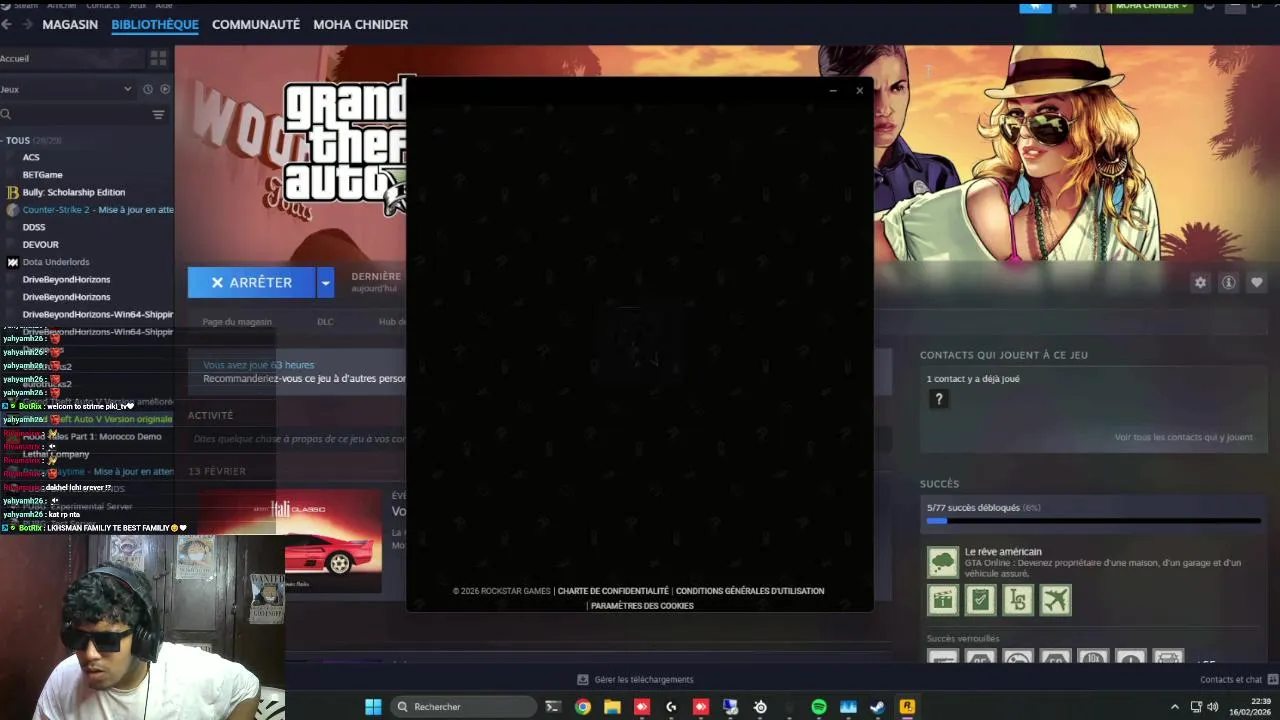The height and width of the screenshot is (720, 1280).
Task: Select Dota Underlords in the library
Action: point(56,262)
